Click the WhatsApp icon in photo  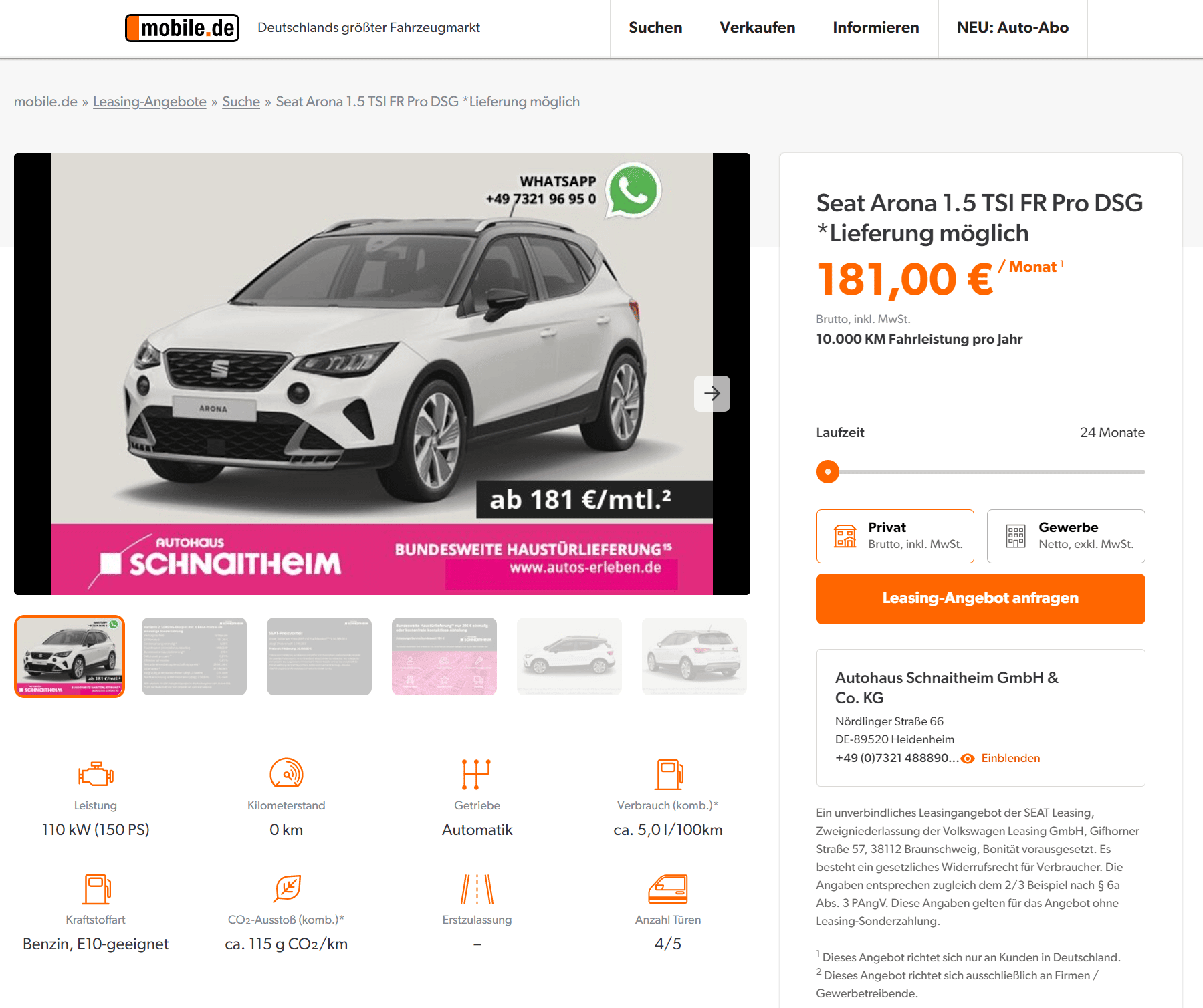point(633,191)
